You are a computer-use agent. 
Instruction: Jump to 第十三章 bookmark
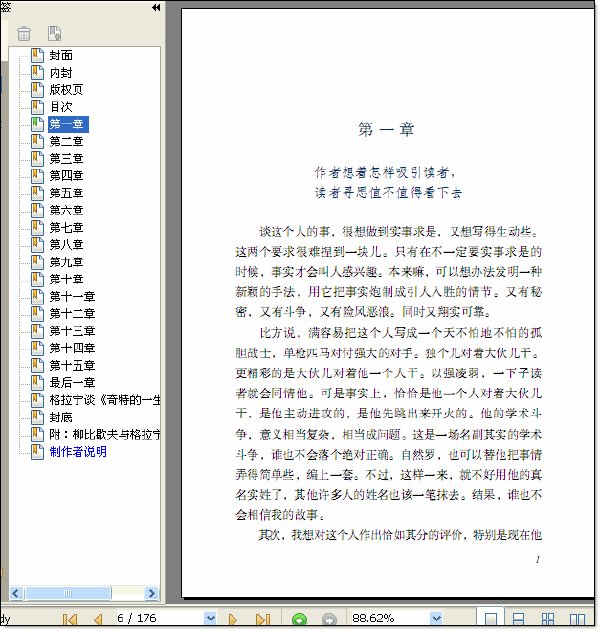(x=72, y=331)
